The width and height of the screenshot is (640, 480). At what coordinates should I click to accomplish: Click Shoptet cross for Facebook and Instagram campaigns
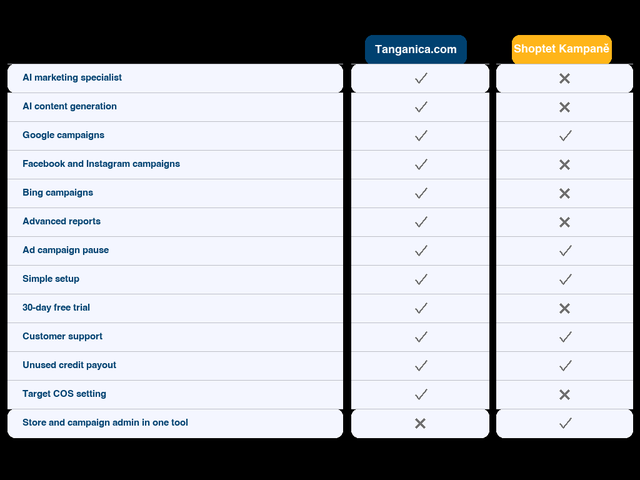point(564,164)
